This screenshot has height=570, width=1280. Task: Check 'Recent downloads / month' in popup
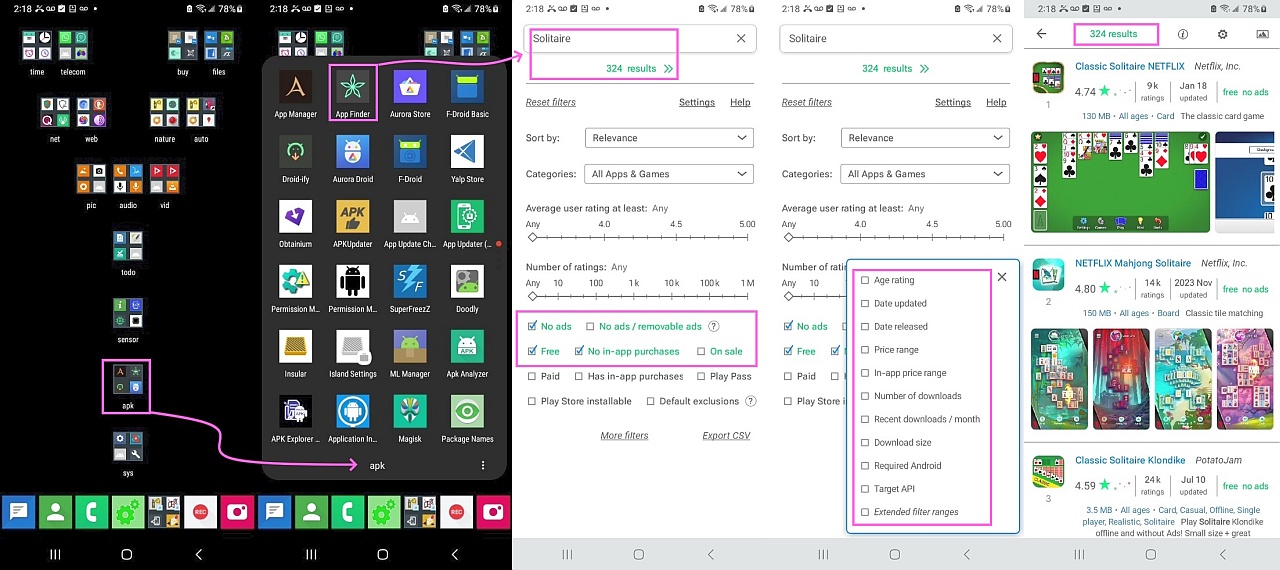coord(865,419)
